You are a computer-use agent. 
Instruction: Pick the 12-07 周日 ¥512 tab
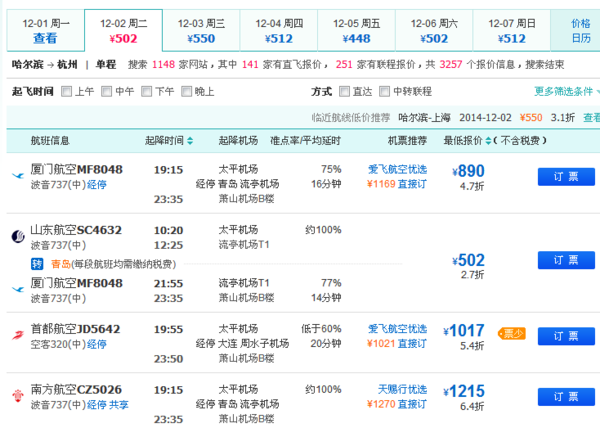(x=512, y=31)
